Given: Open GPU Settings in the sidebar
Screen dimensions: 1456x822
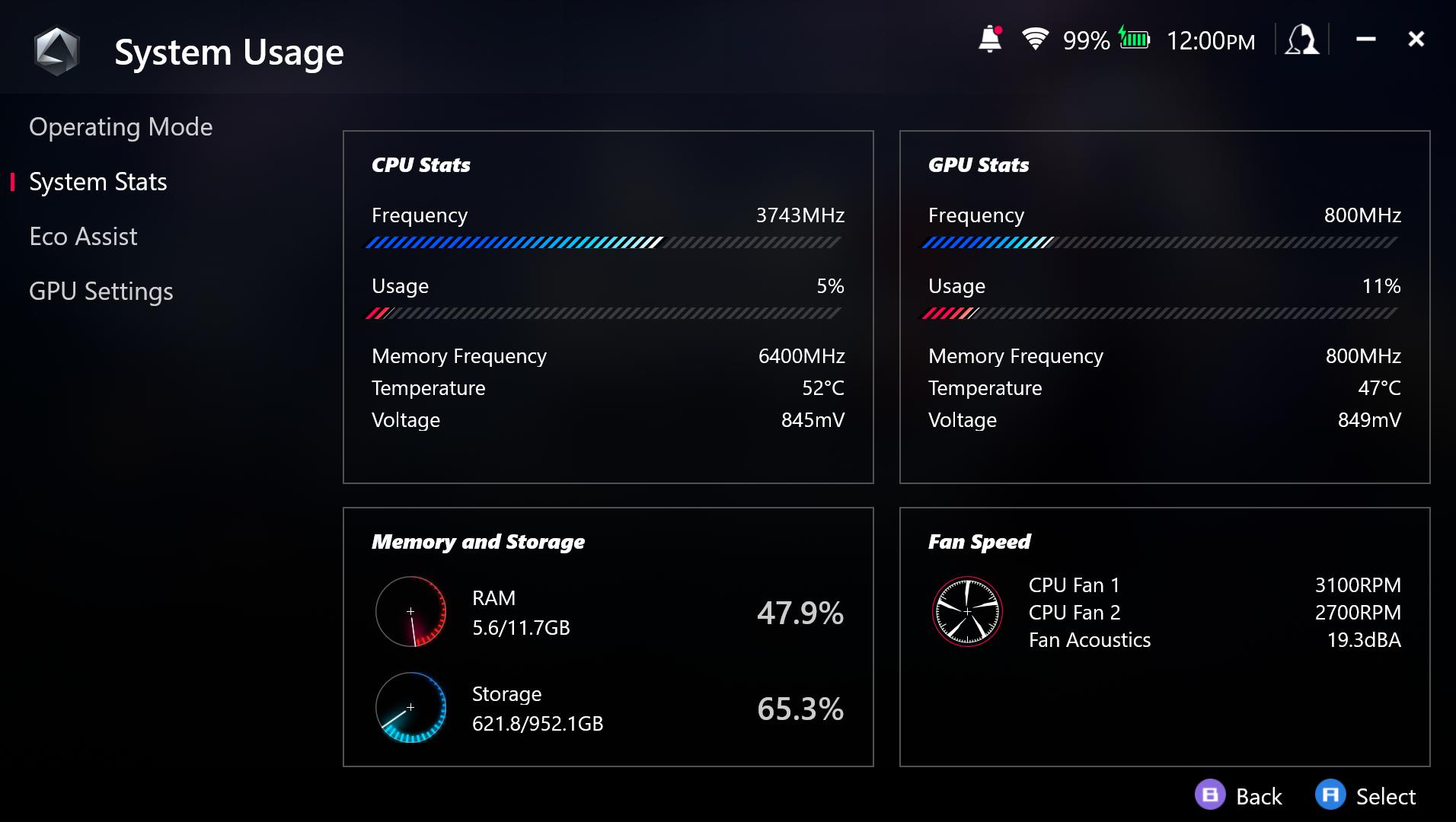Looking at the screenshot, I should 101,292.
